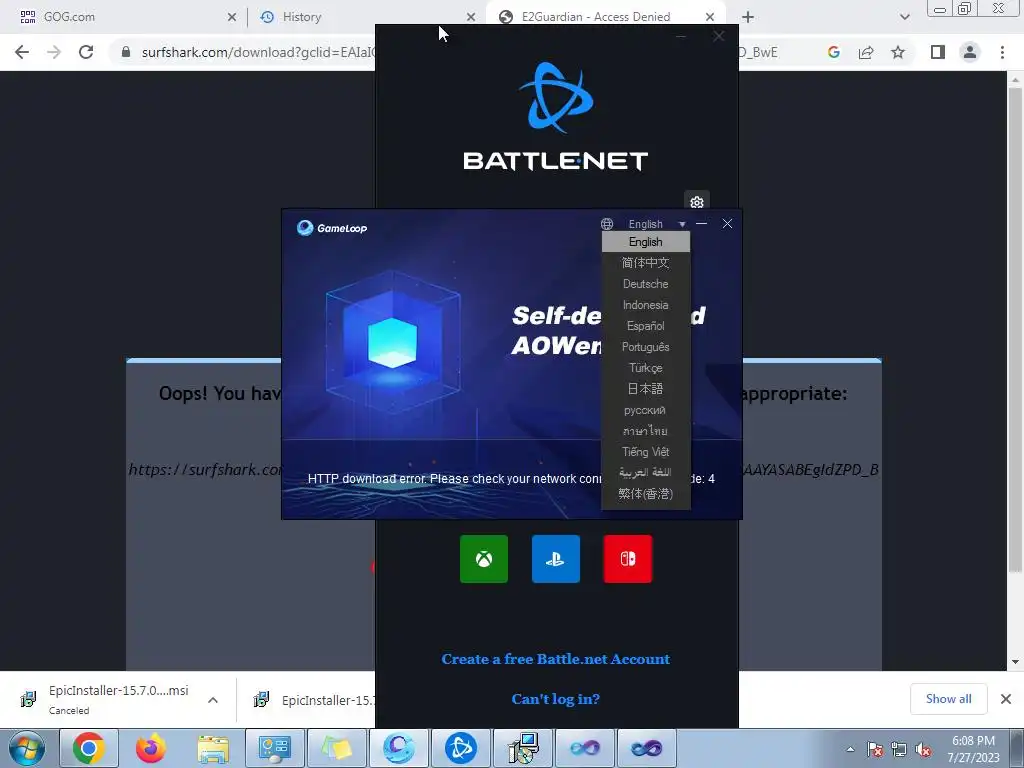Screen dimensions: 1024x768
Task: Select 简体中文 language option
Action: click(x=645, y=263)
